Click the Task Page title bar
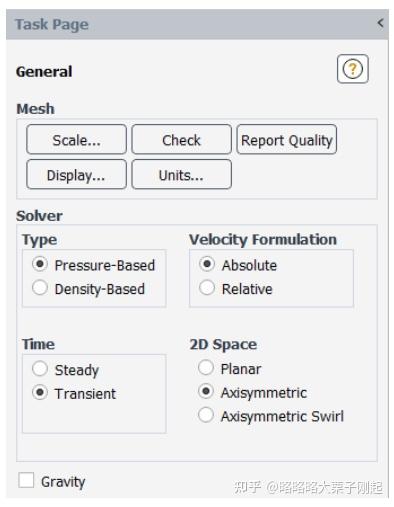The height and width of the screenshot is (507, 394). coord(197,24)
